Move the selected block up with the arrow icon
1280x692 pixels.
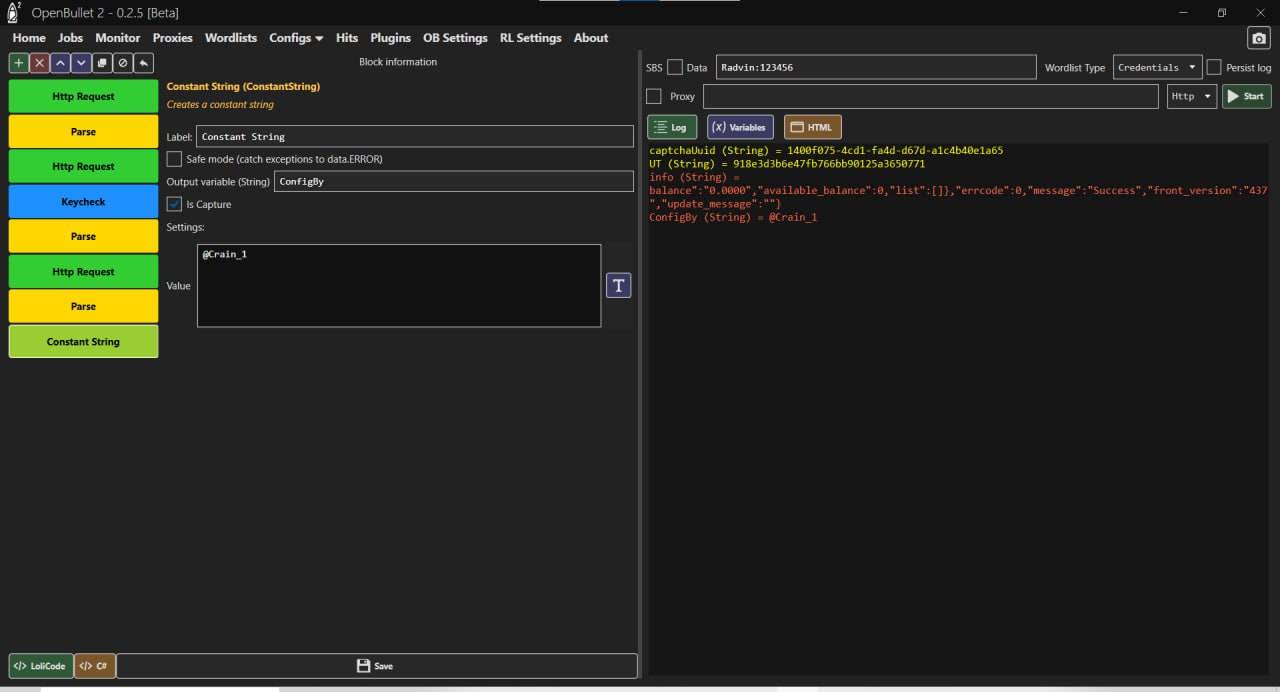point(60,62)
